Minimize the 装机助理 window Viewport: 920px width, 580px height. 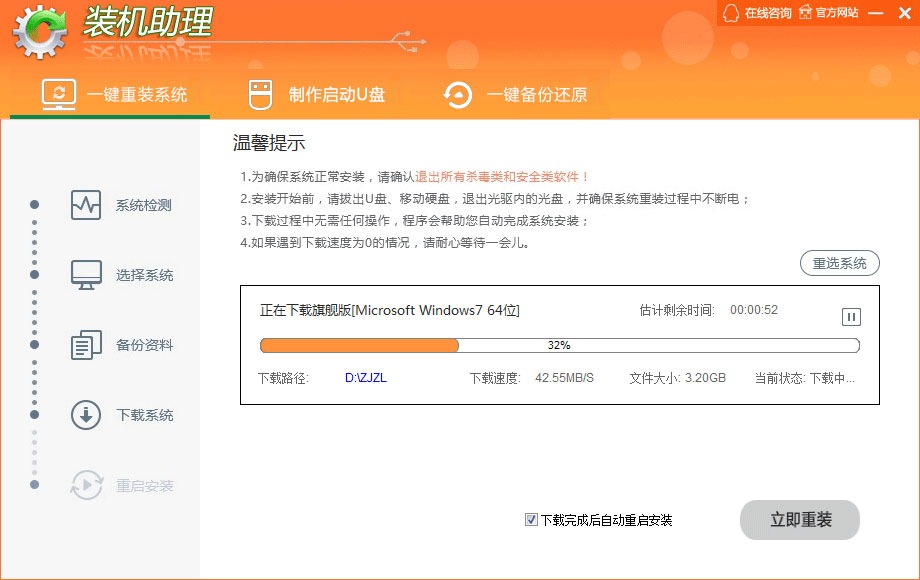(x=875, y=13)
